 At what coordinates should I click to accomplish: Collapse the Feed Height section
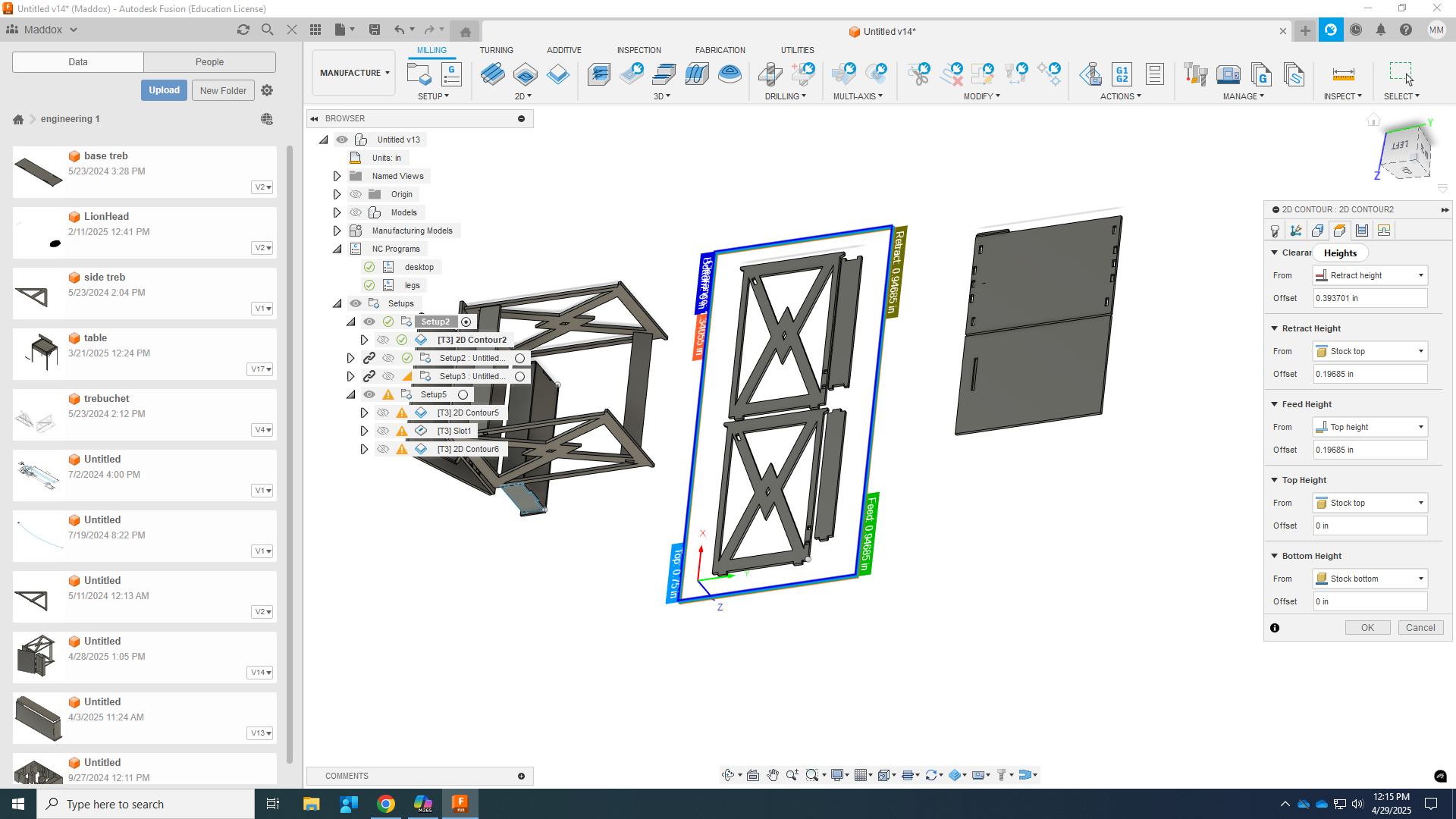pyautogui.click(x=1275, y=404)
